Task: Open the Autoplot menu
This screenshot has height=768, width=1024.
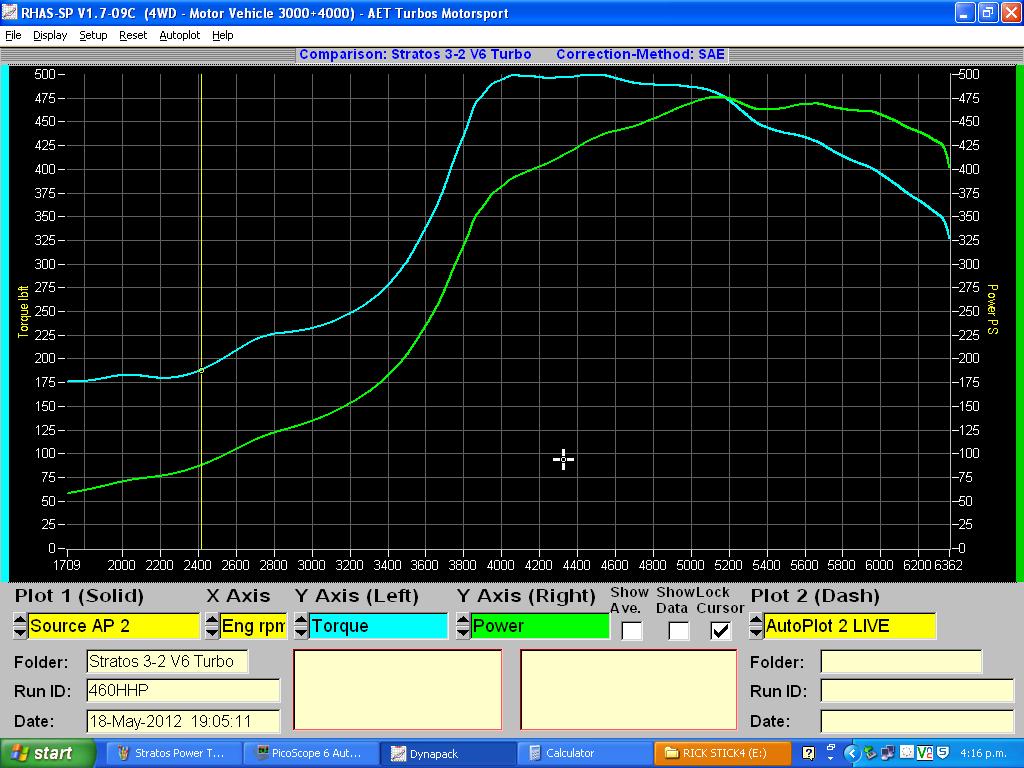Action: coord(179,35)
